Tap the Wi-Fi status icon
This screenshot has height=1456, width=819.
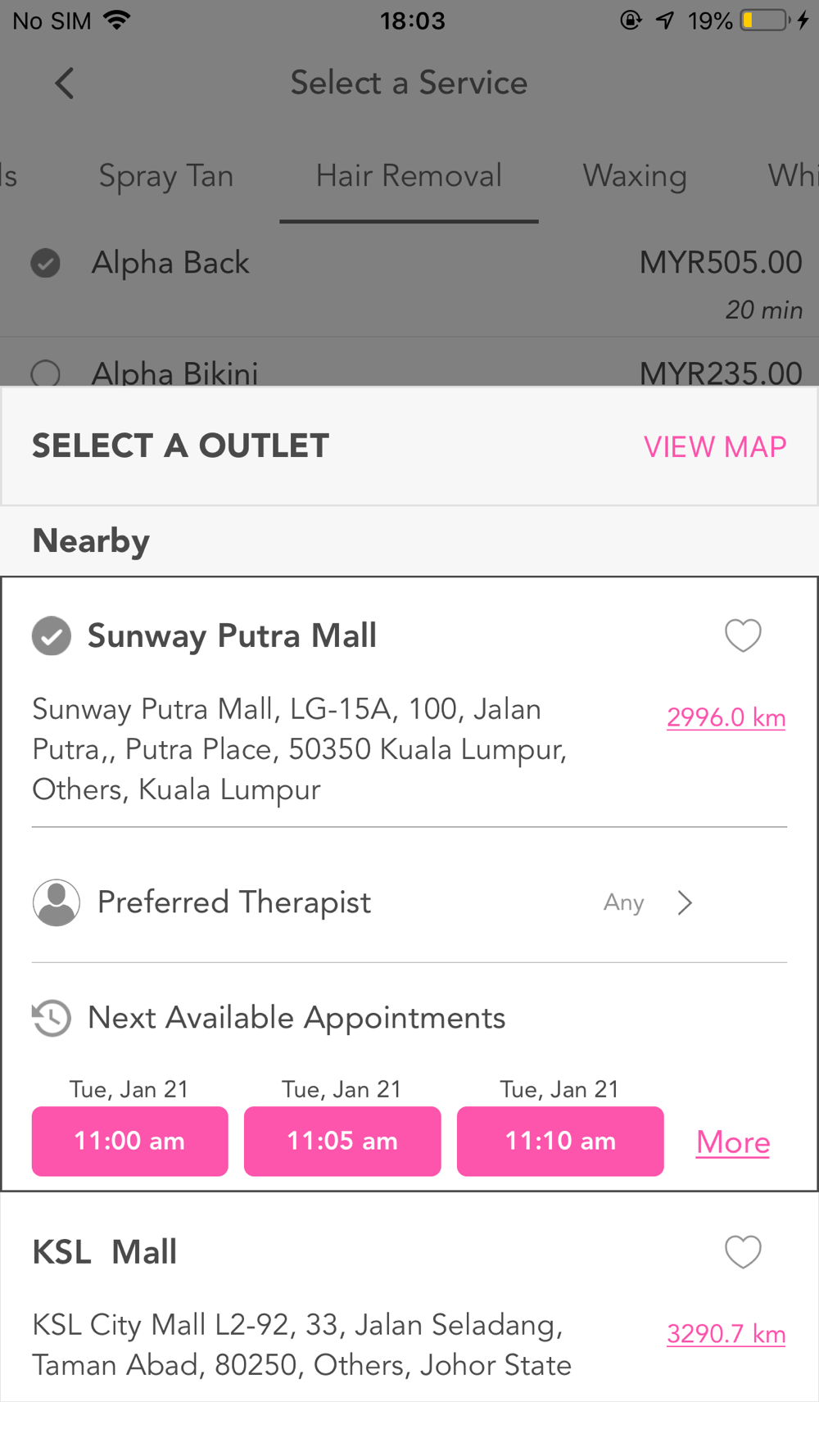tap(118, 20)
